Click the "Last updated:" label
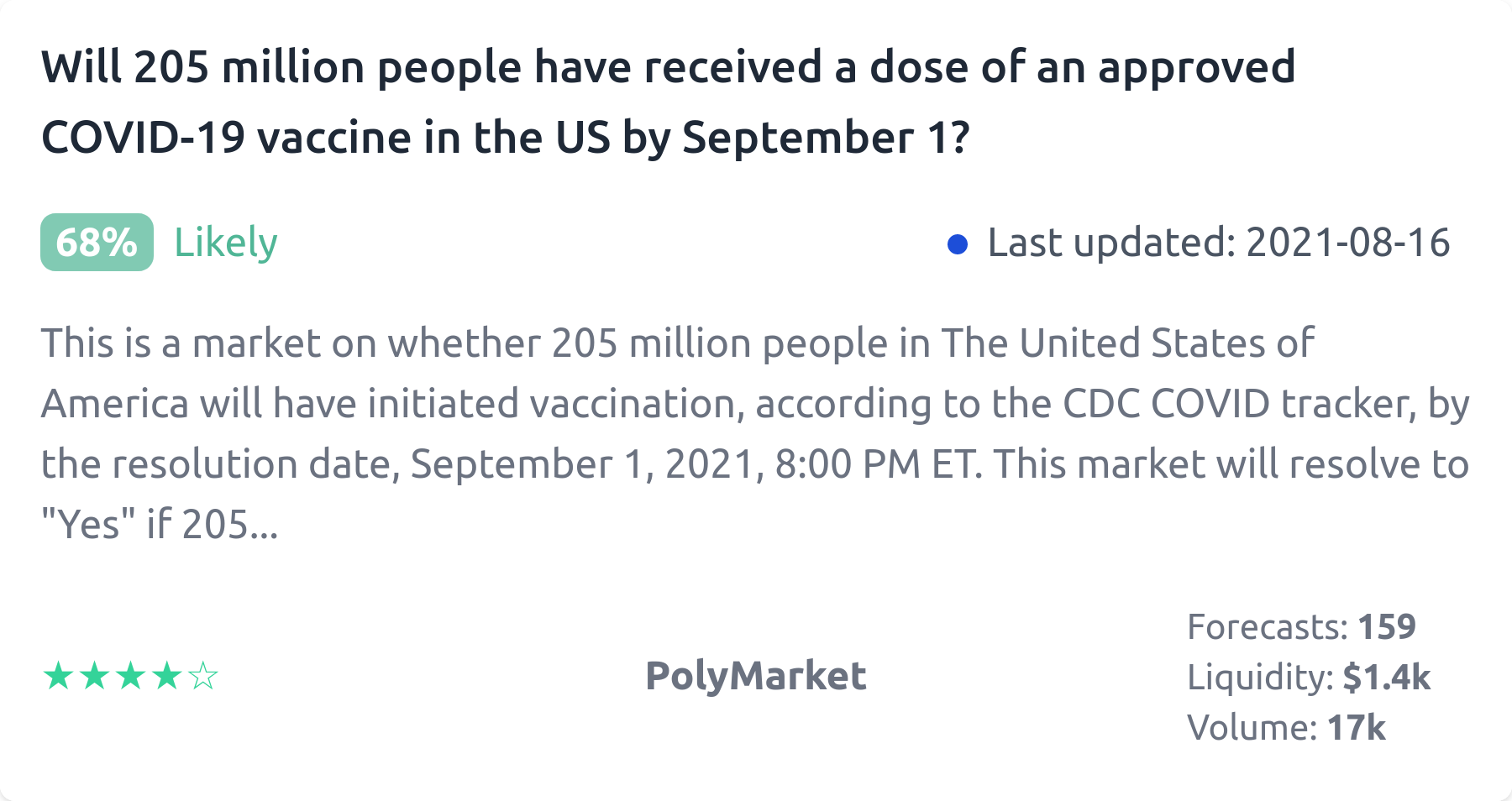 click(x=1111, y=243)
